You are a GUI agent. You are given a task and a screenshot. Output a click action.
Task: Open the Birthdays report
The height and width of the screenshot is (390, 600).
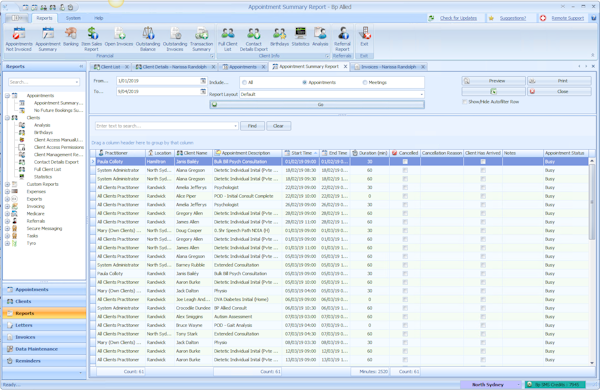tap(280, 37)
